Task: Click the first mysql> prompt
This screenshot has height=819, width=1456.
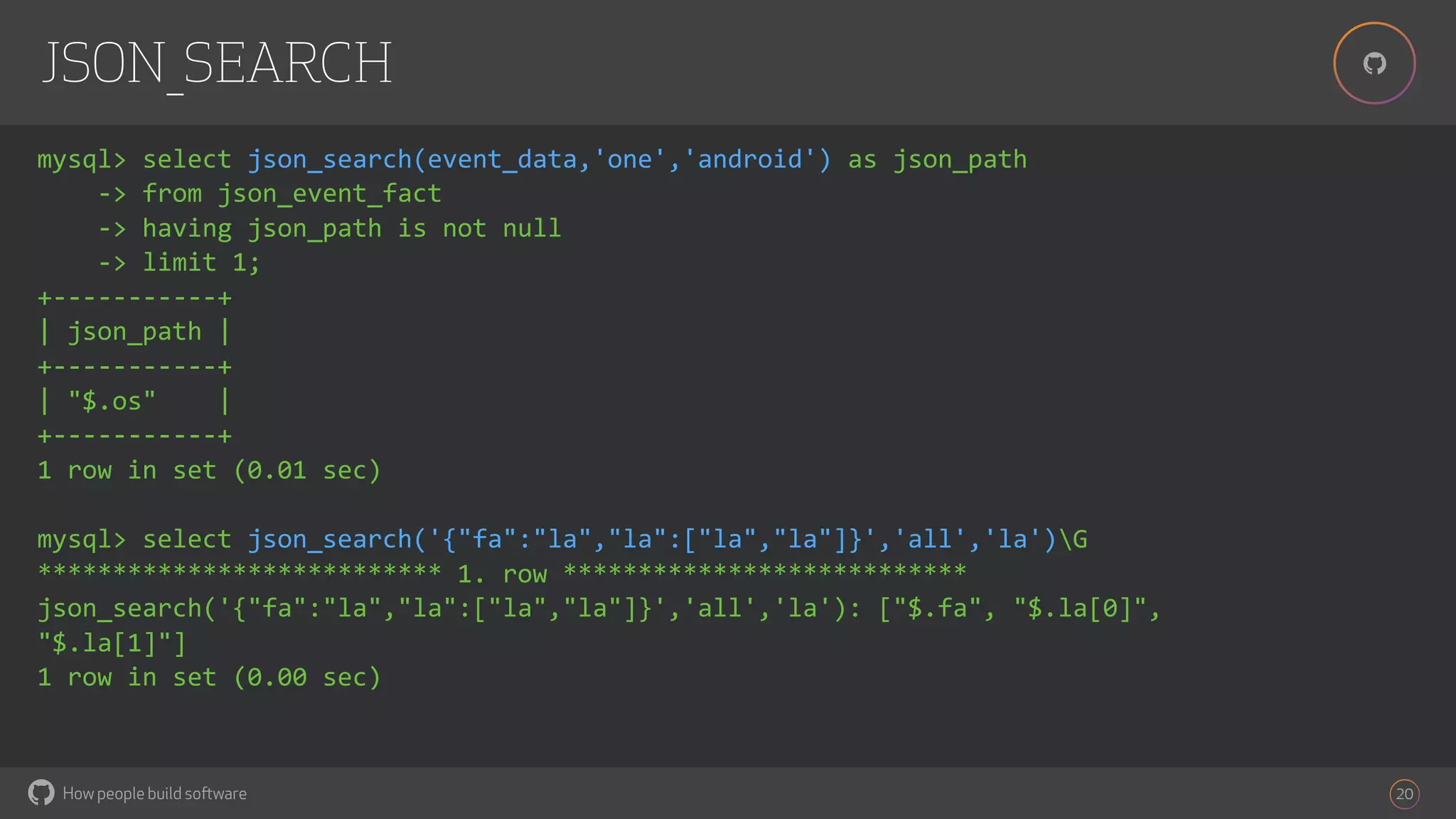Action: (x=81, y=159)
